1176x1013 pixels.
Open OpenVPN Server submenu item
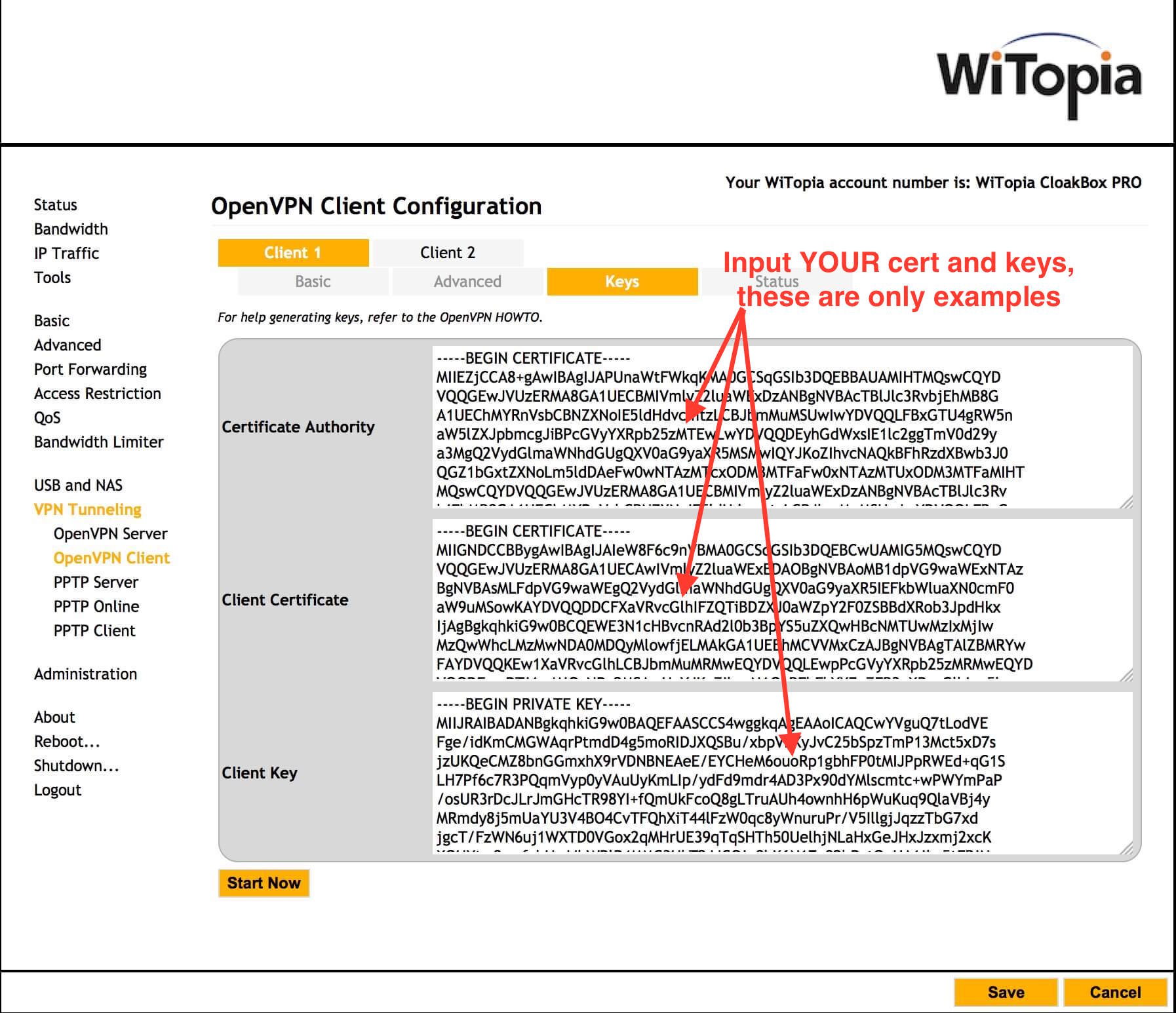point(110,534)
